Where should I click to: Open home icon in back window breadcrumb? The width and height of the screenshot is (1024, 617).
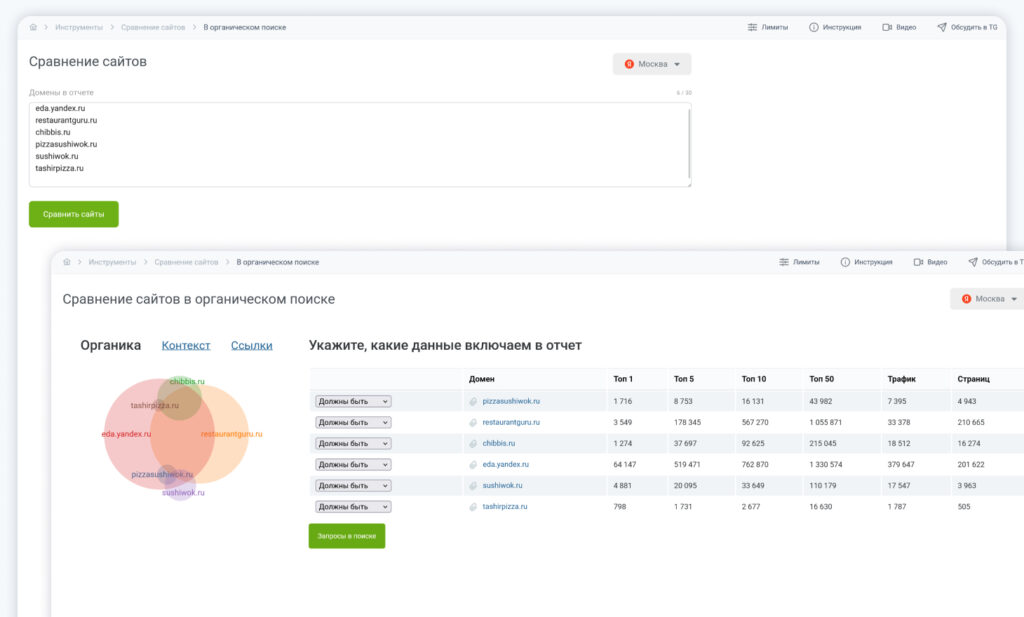tap(33, 27)
